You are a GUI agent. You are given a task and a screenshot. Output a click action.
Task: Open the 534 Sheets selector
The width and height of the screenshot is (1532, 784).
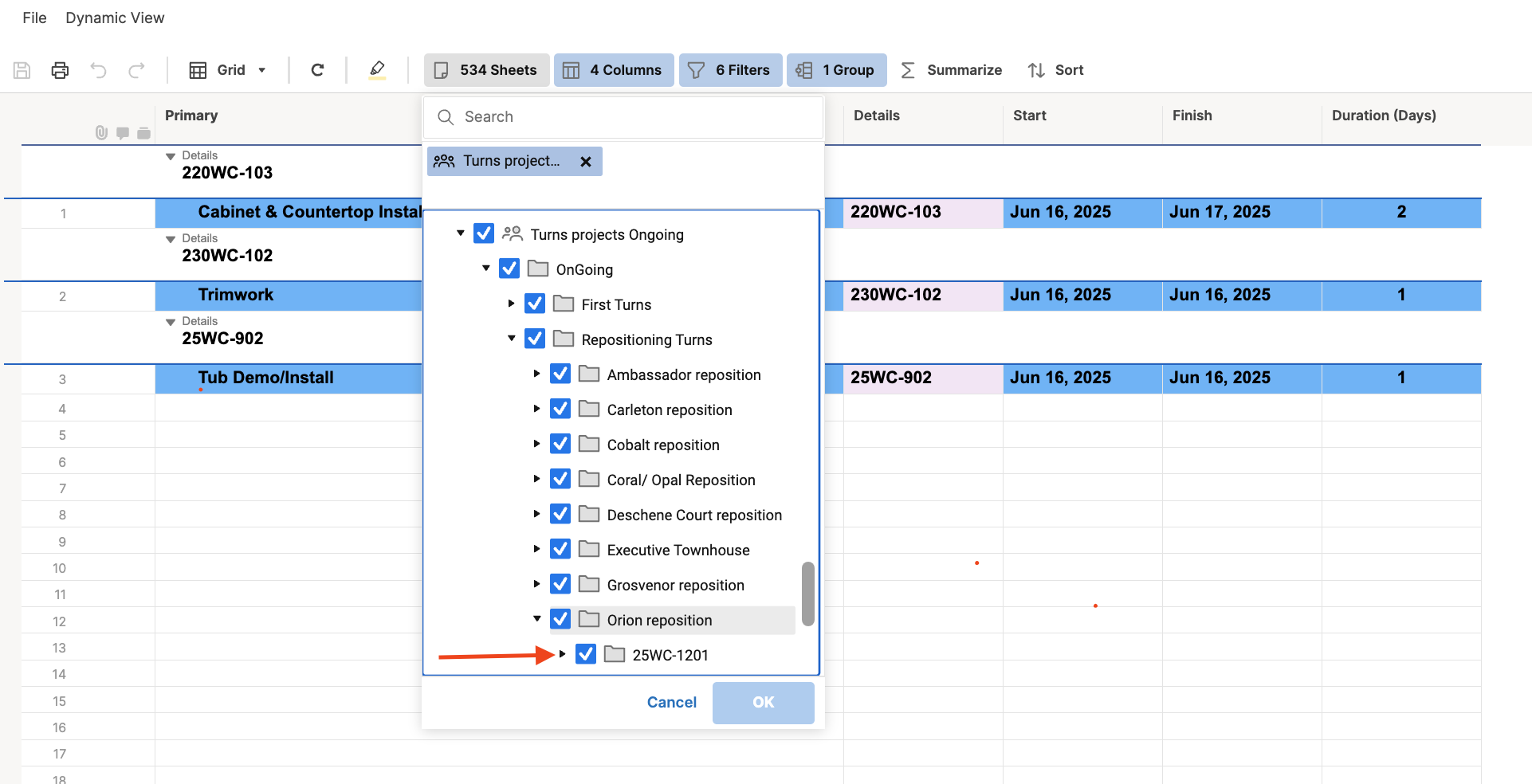coord(486,70)
